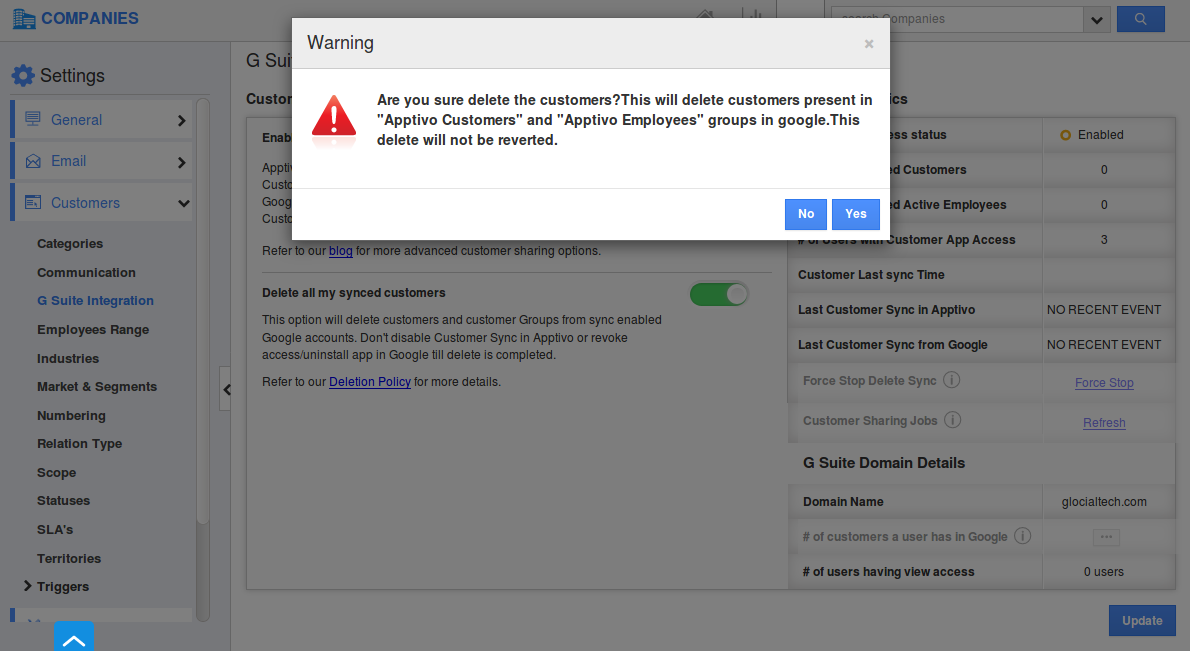Image resolution: width=1190 pixels, height=651 pixels.
Task: Click the red warning triangle icon
Action: click(x=334, y=117)
